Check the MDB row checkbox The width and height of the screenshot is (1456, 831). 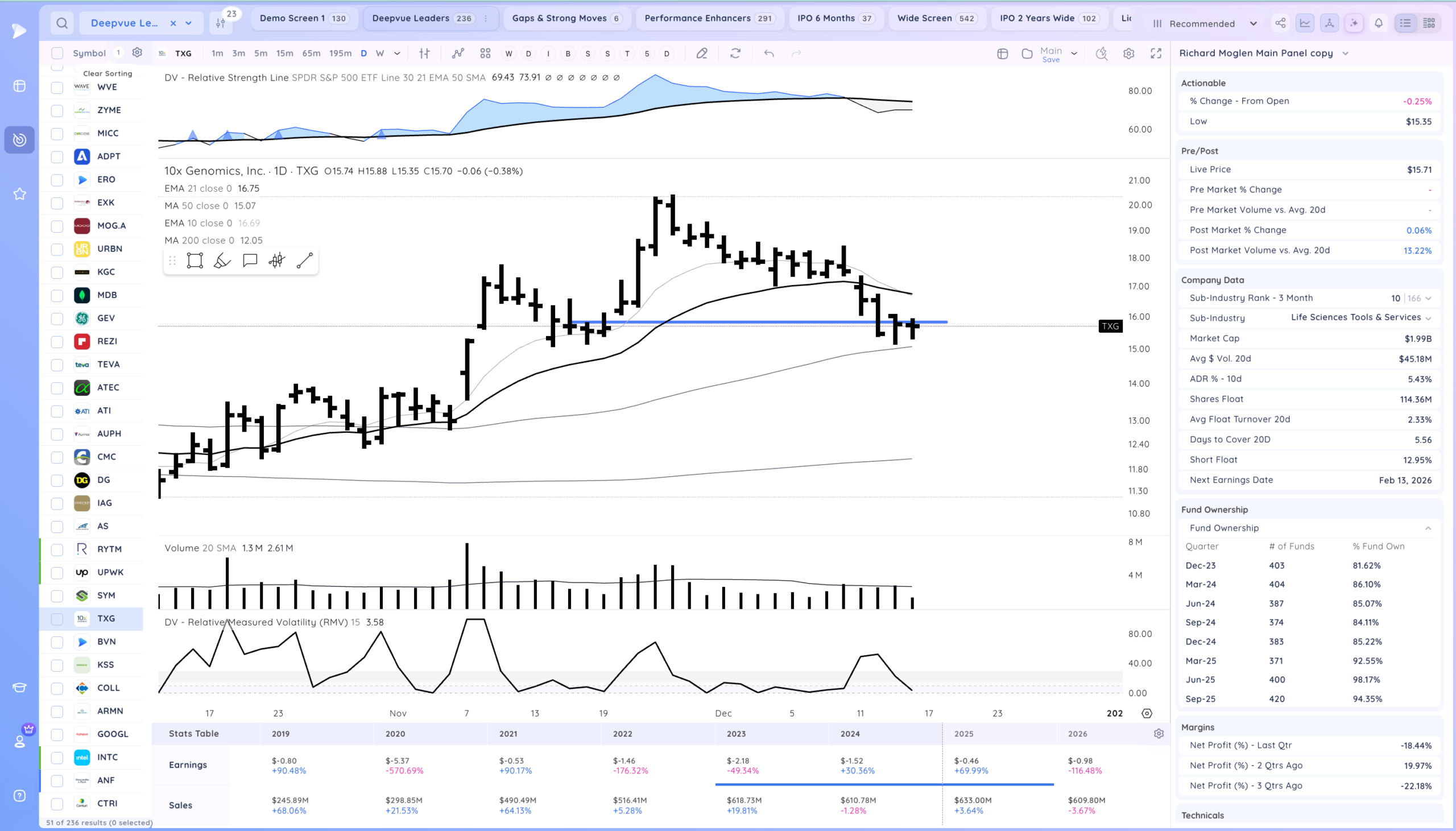point(57,295)
